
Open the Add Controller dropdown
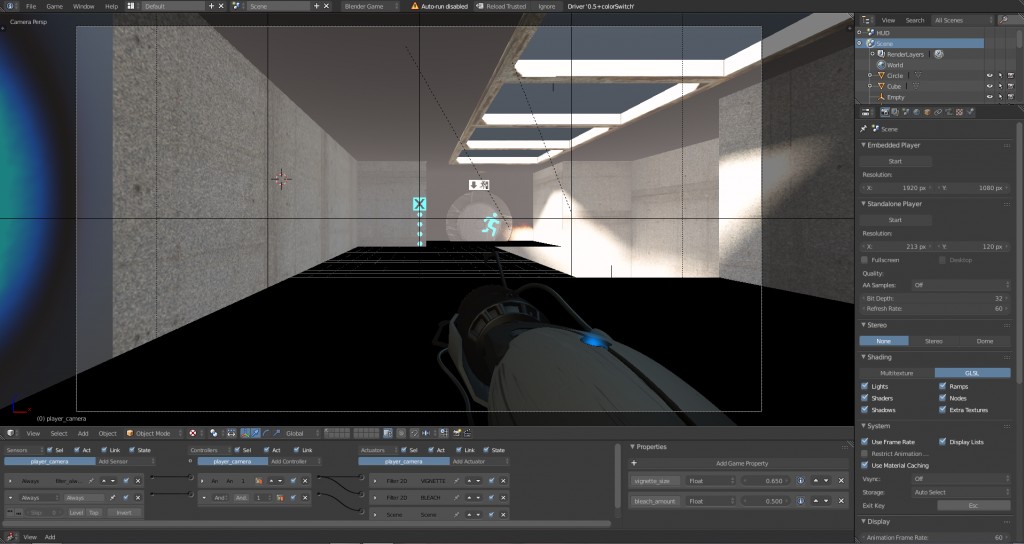[x=295, y=461]
